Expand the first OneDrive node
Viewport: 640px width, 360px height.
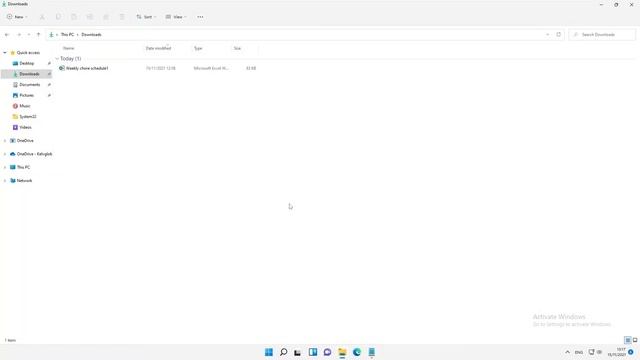pyautogui.click(x=5, y=140)
